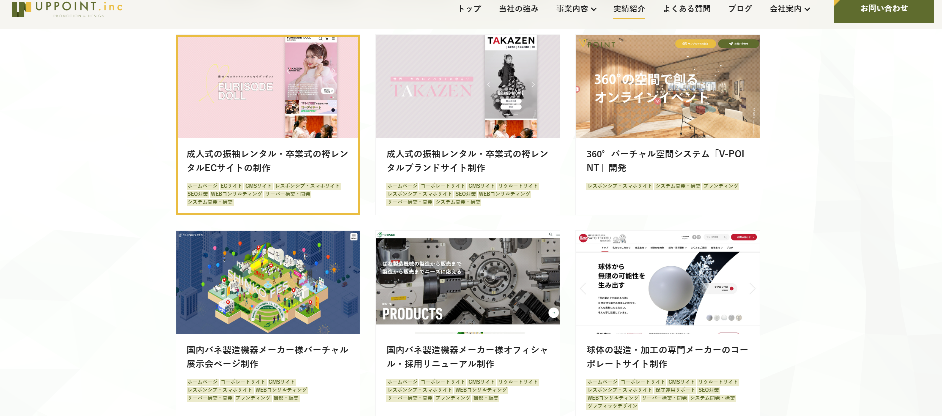This screenshot has width=942, height=416.
Task: Open the isometric virtual exhibition thumbnail
Action: click(268, 283)
